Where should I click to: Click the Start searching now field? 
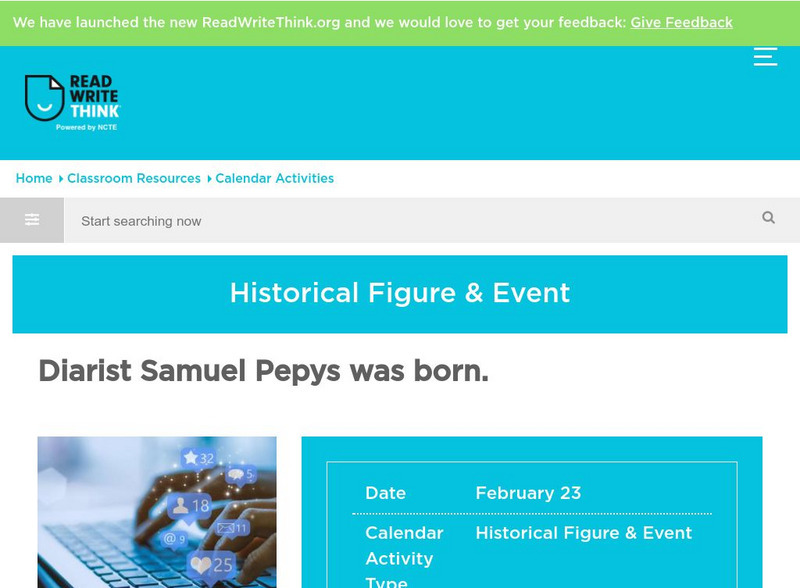click(400, 221)
